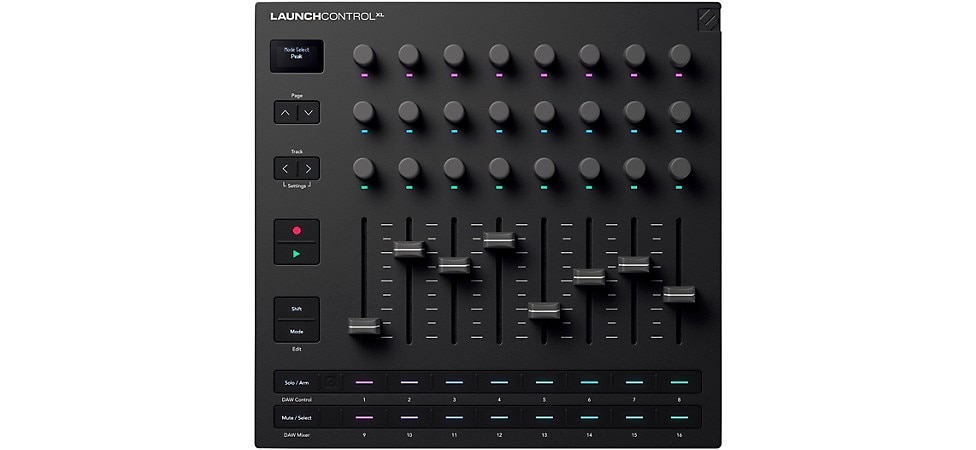The height and width of the screenshot is (450, 976).
Task: Click the Track right arrow button
Action: [309, 168]
